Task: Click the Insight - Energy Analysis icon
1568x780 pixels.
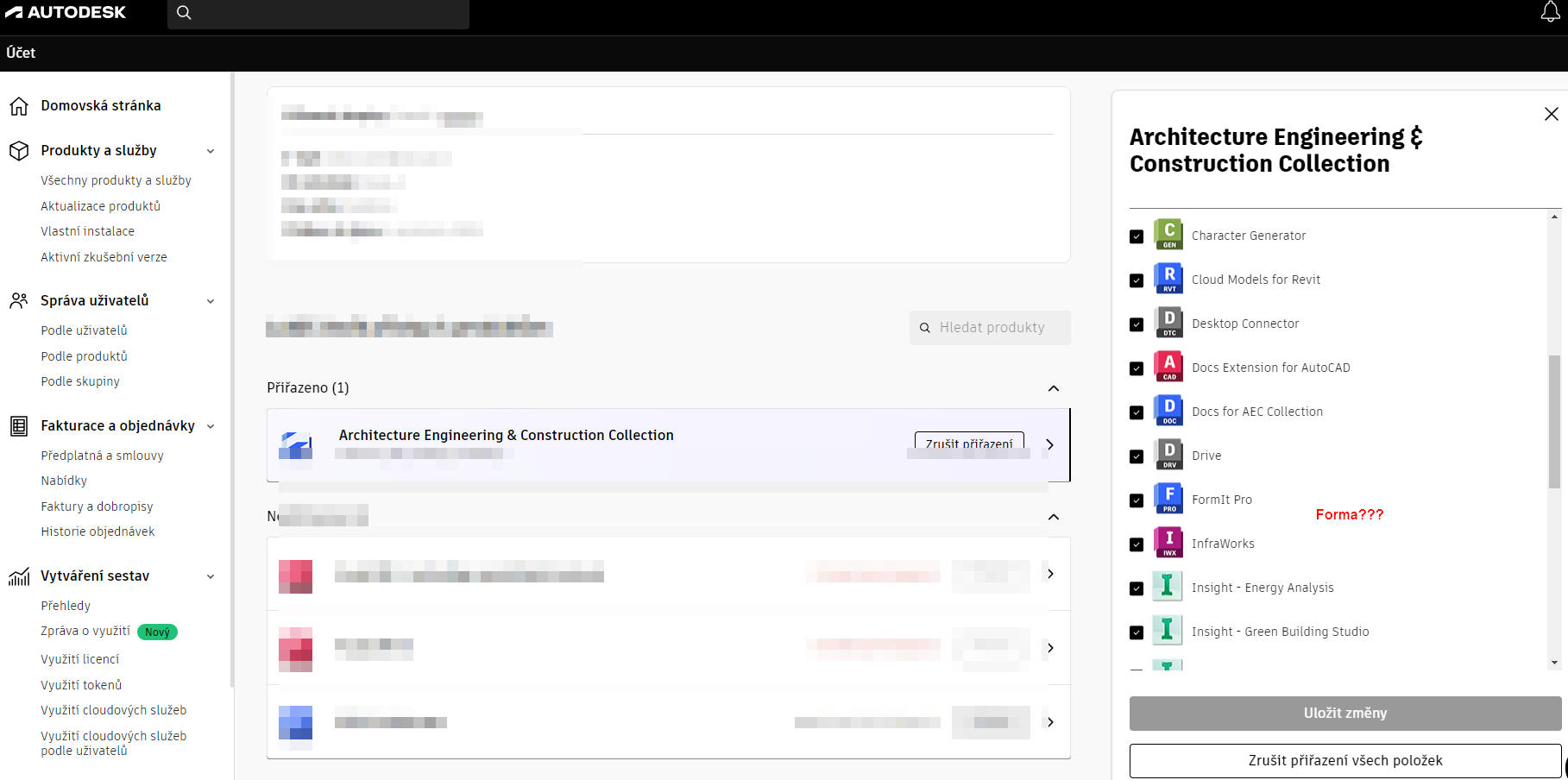Action: click(1168, 587)
